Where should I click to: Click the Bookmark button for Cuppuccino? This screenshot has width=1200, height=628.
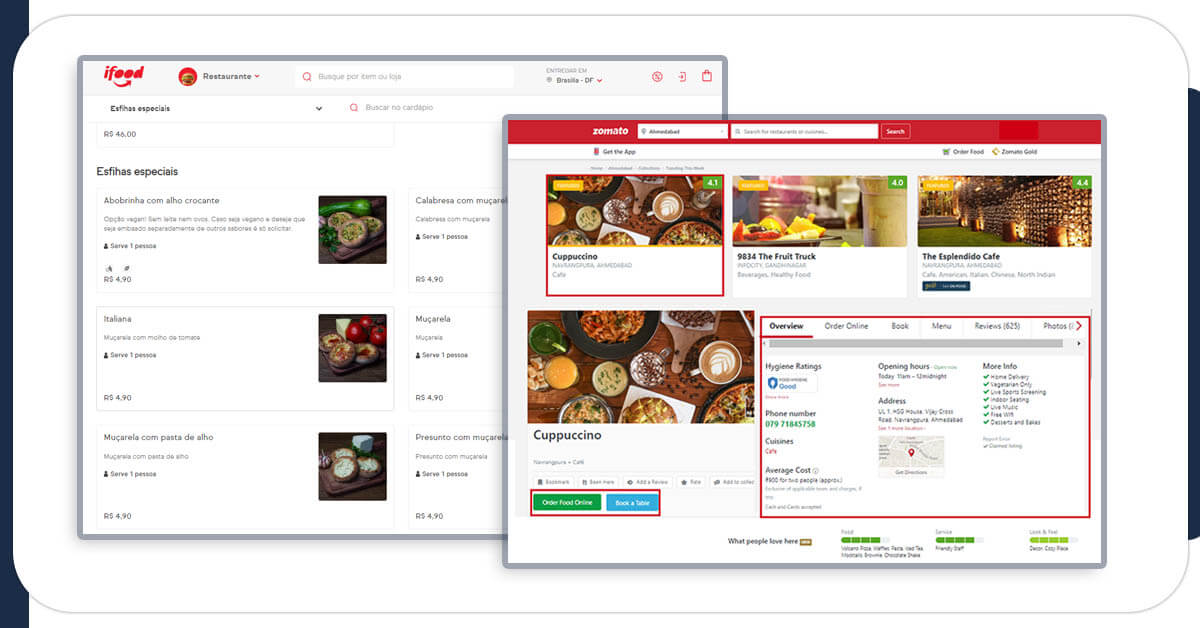(x=552, y=482)
